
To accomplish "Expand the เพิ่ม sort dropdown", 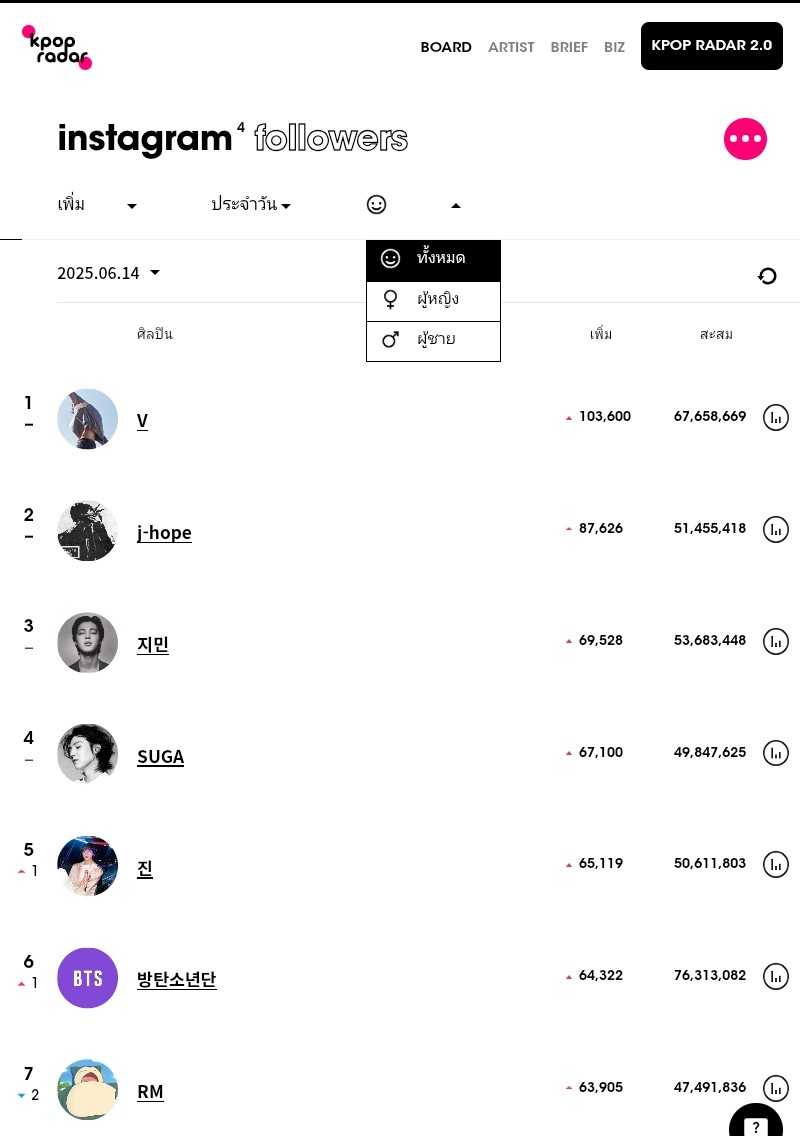I will (x=97, y=204).
